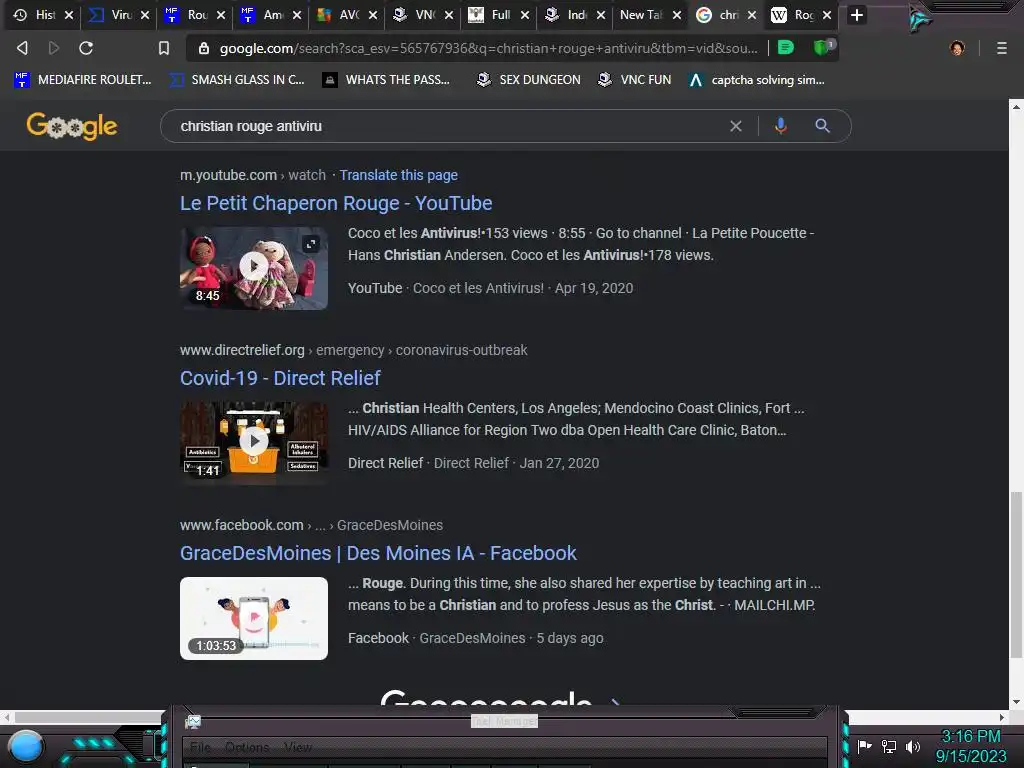Image resolution: width=1024 pixels, height=768 pixels.
Task: Click the m.youtube.com › watch breadcrumb
Action: (253, 175)
